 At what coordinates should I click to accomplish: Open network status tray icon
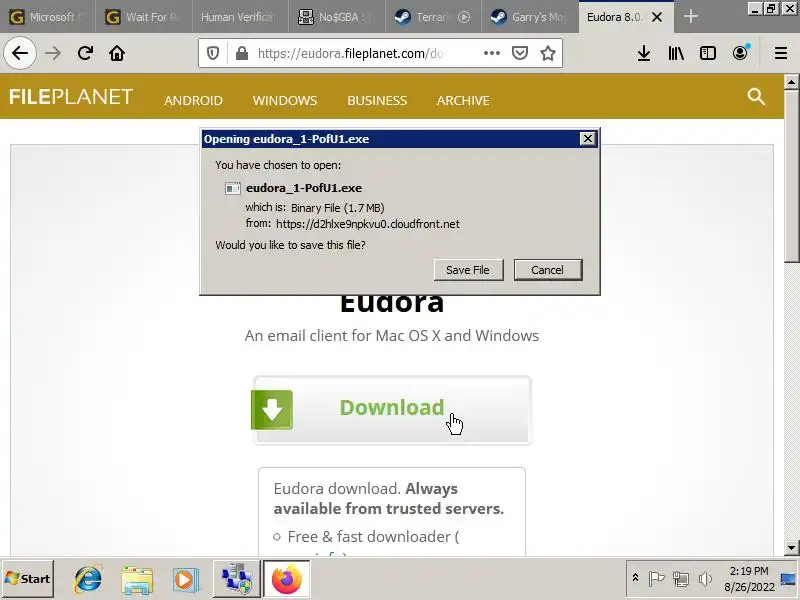point(681,579)
